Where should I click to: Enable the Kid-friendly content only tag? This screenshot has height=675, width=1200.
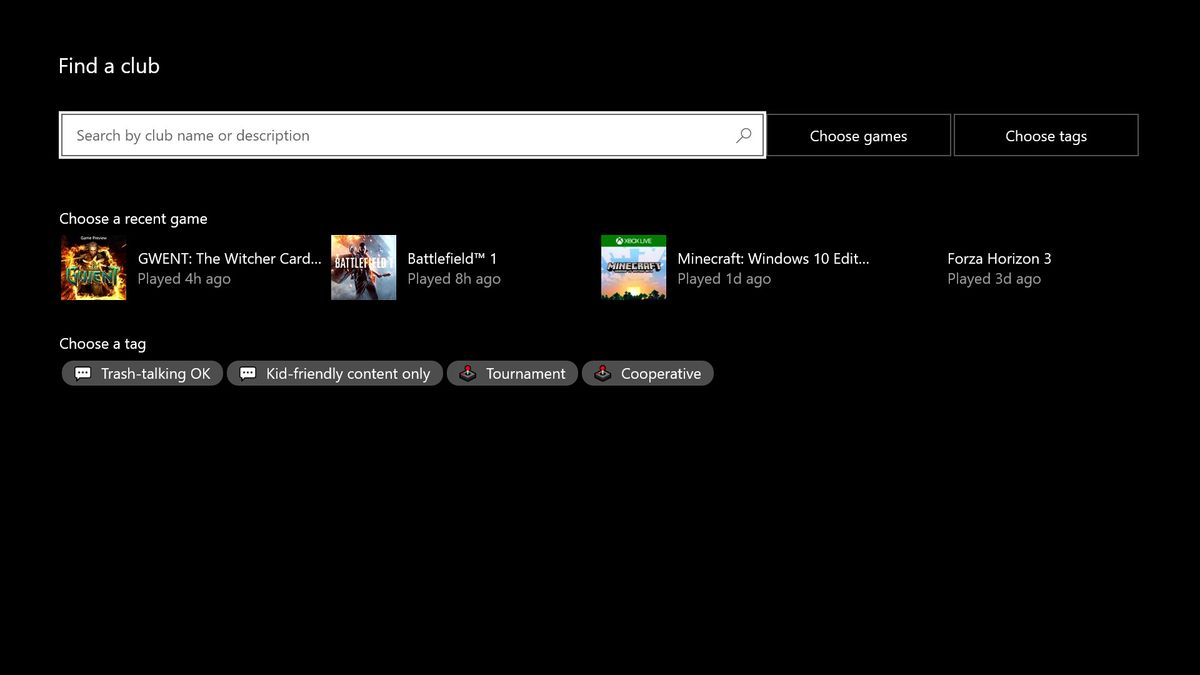pos(334,373)
